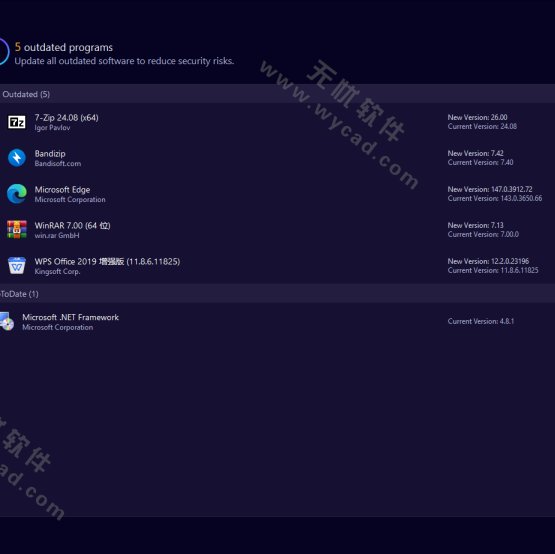Click the WinRAR books icon
Image resolution: width=555 pixels, height=554 pixels.
(17, 230)
